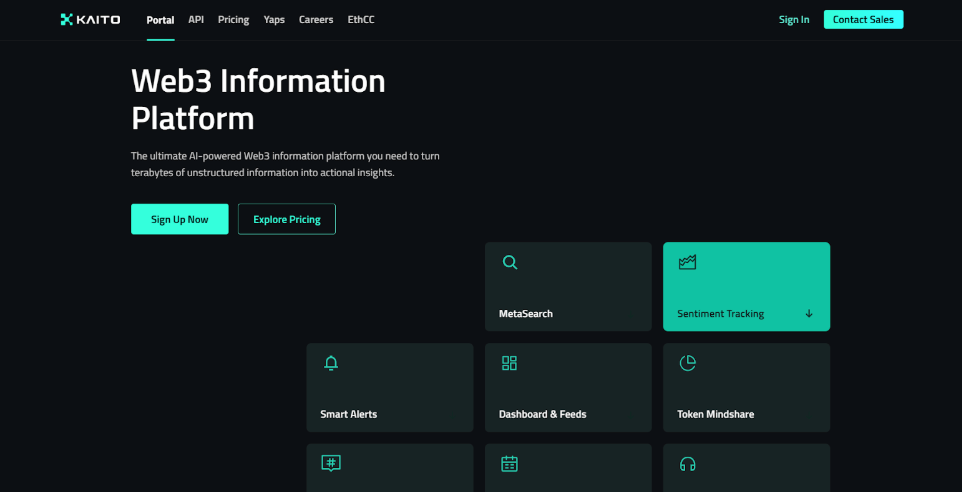Click the Sign In link
This screenshot has height=492, width=962.
coord(794,20)
